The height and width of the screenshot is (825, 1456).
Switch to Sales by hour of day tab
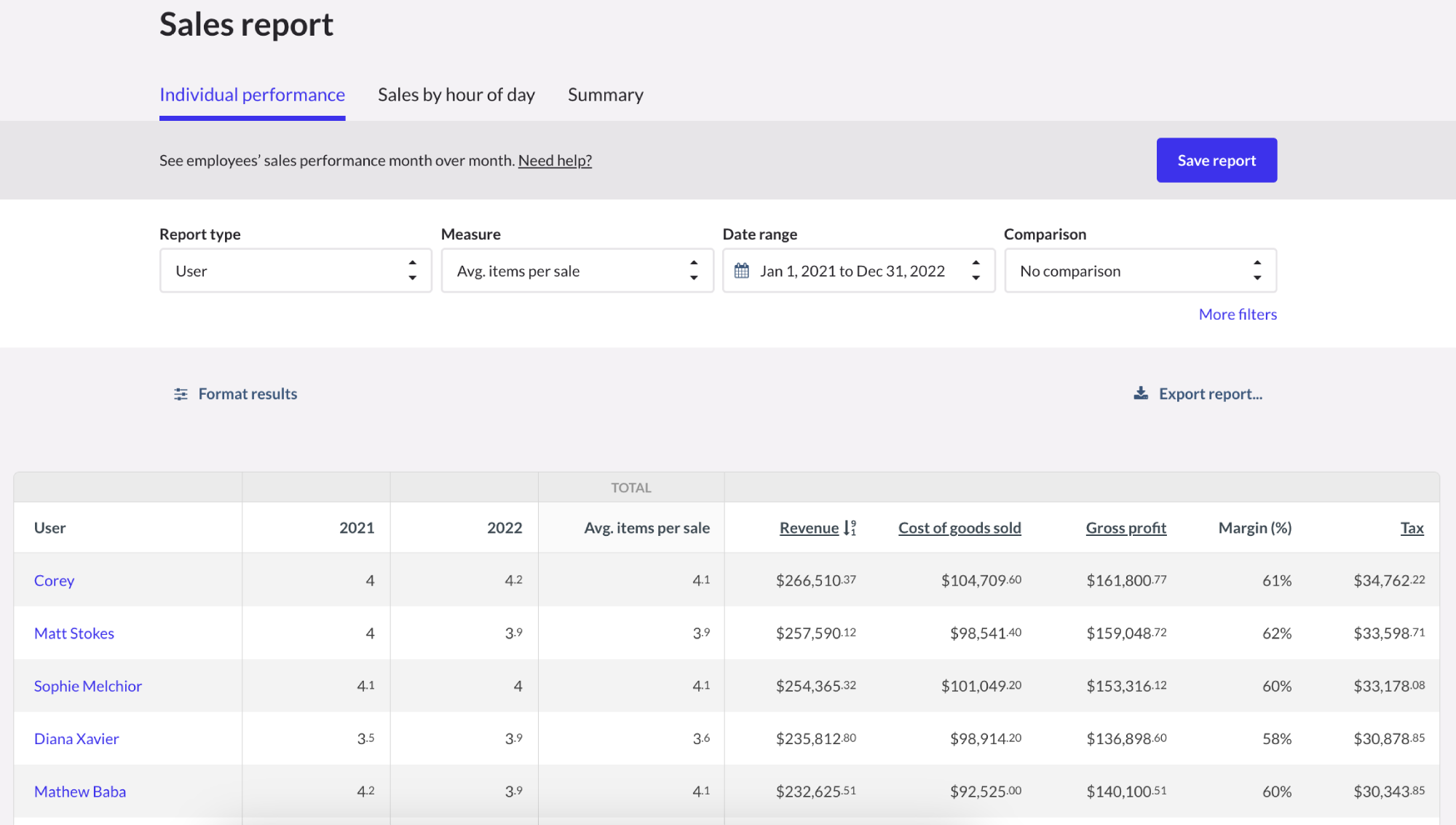(456, 95)
